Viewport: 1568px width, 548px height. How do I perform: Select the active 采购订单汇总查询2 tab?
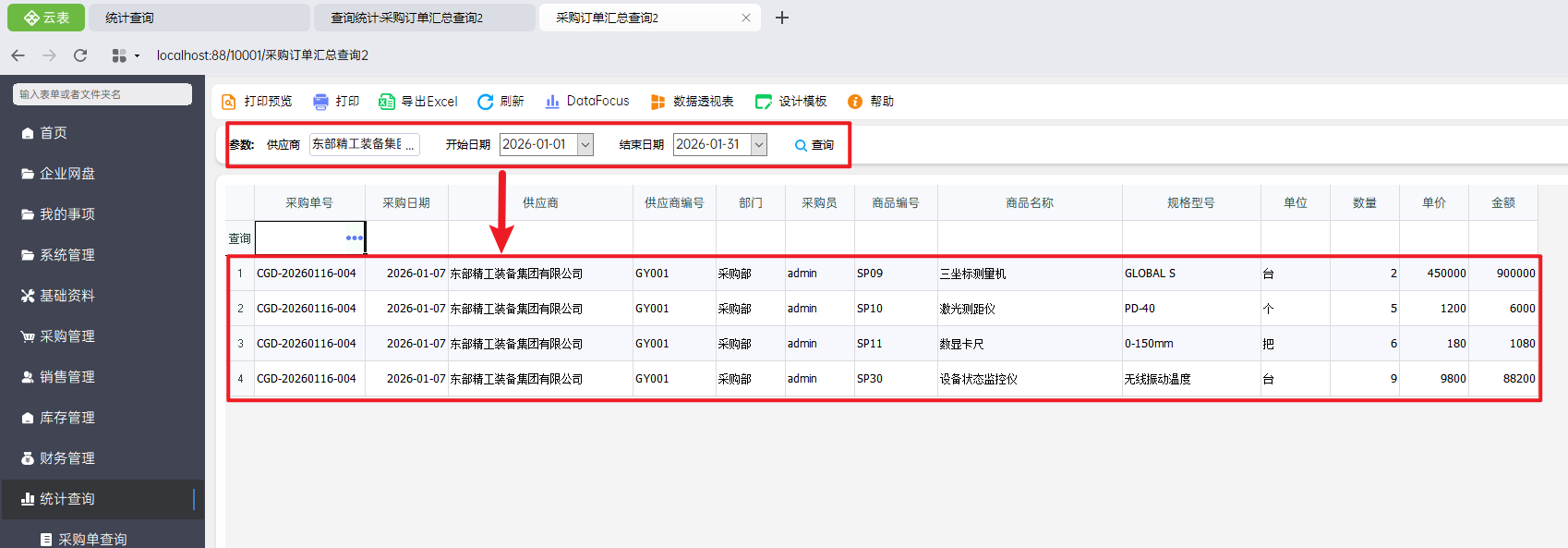(650, 18)
